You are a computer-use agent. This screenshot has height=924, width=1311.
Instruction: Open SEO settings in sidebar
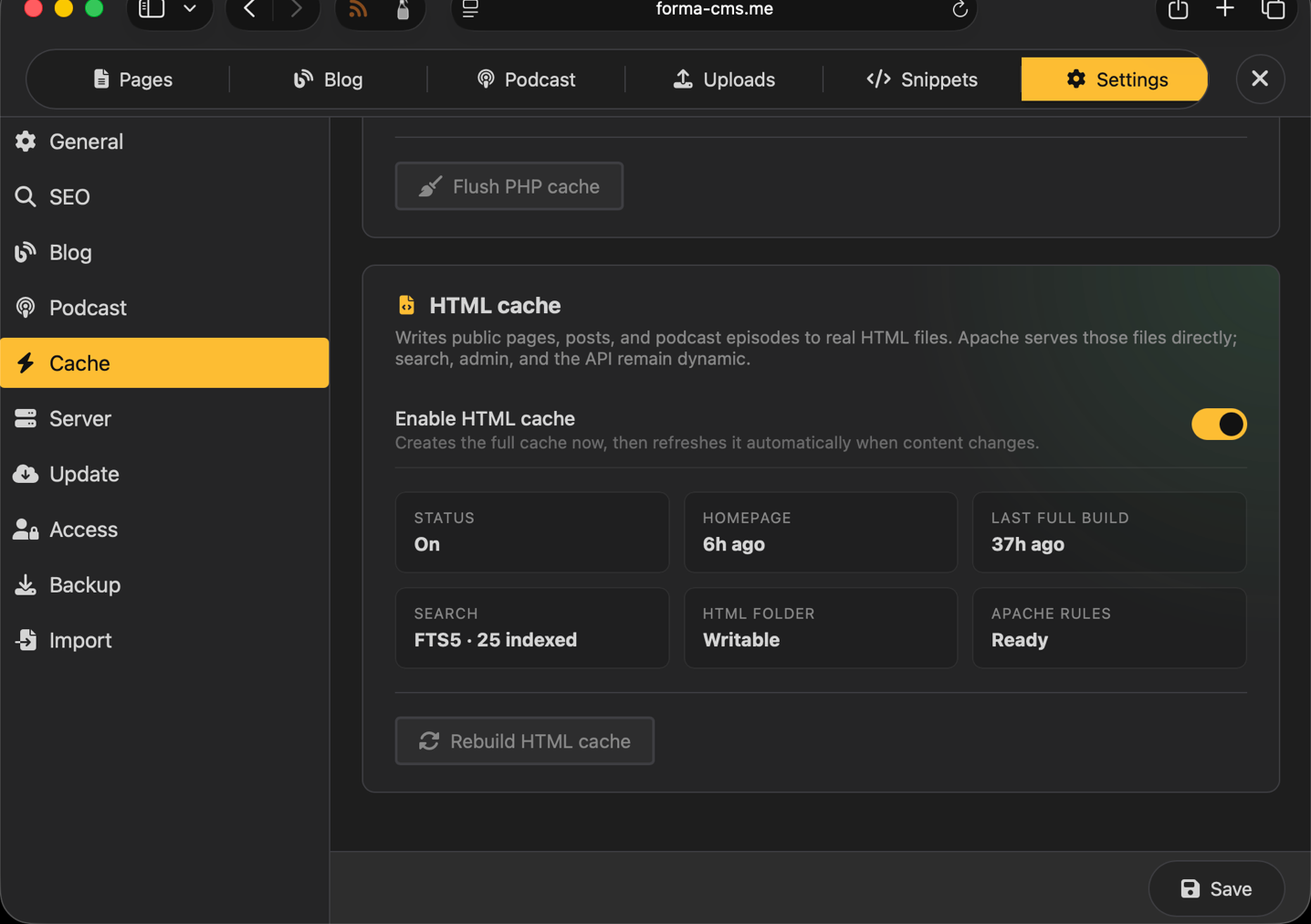(164, 197)
